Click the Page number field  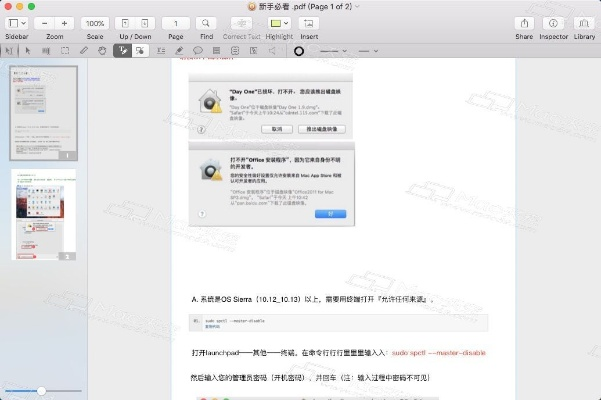pyautogui.click(x=176, y=23)
